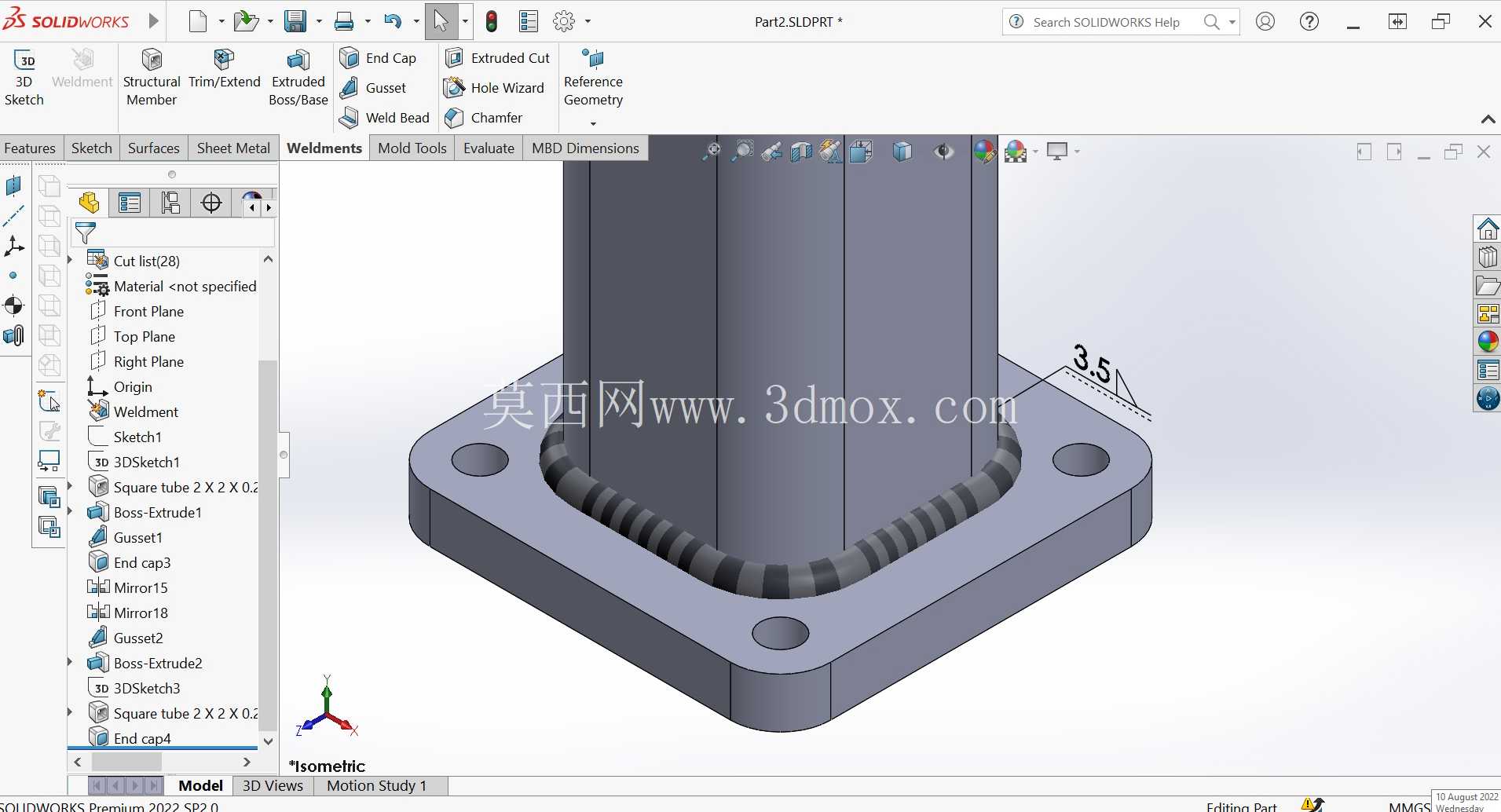This screenshot has width=1501, height=812.
Task: Open the Help question mark icon
Action: point(1309,21)
